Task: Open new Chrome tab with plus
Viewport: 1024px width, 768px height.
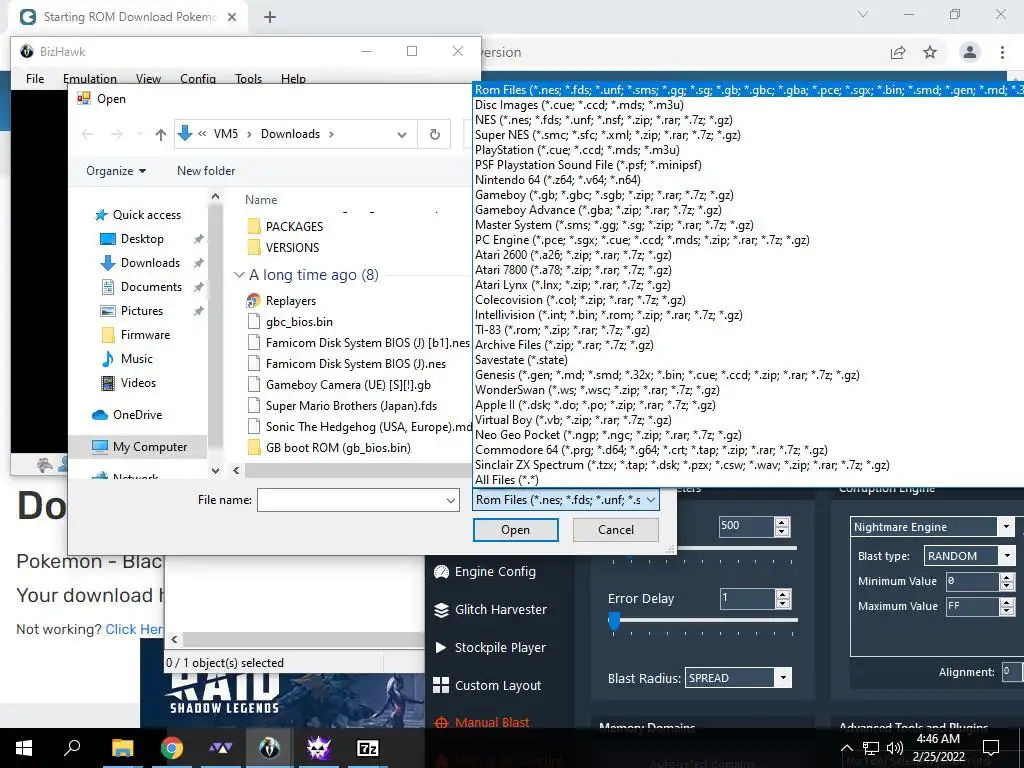Action: 270,17
